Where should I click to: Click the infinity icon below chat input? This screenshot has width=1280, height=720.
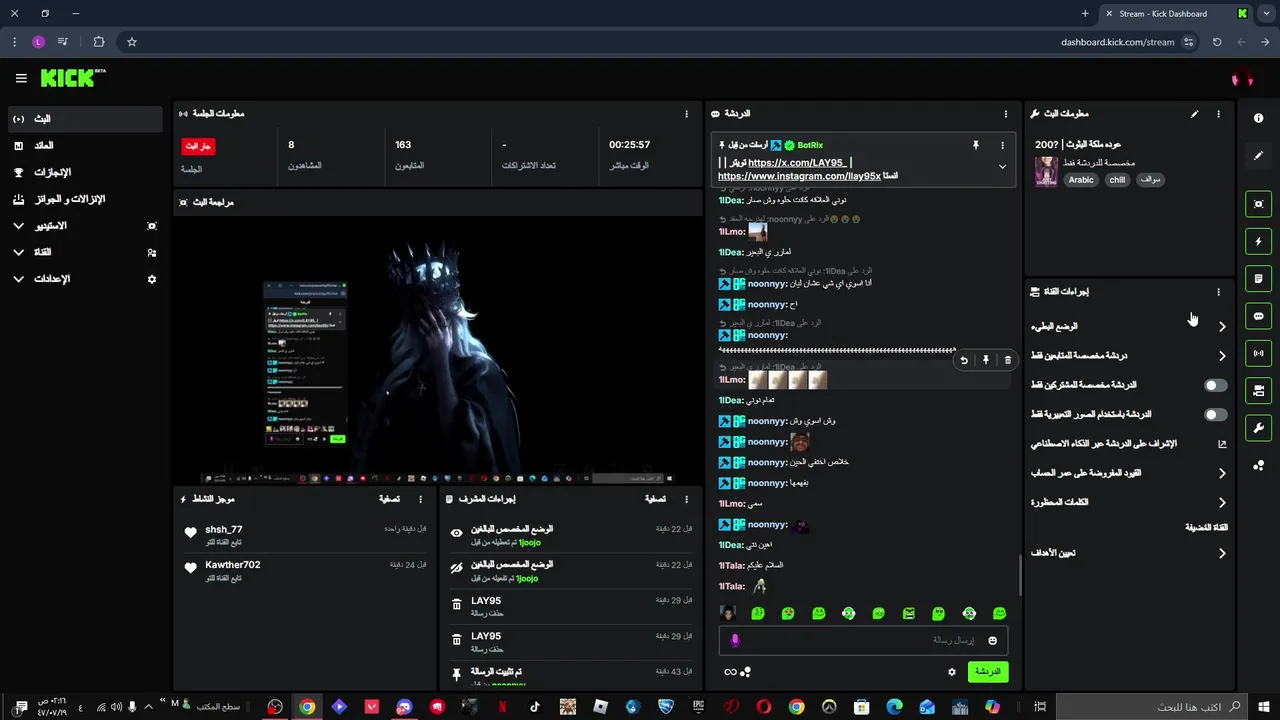730,672
